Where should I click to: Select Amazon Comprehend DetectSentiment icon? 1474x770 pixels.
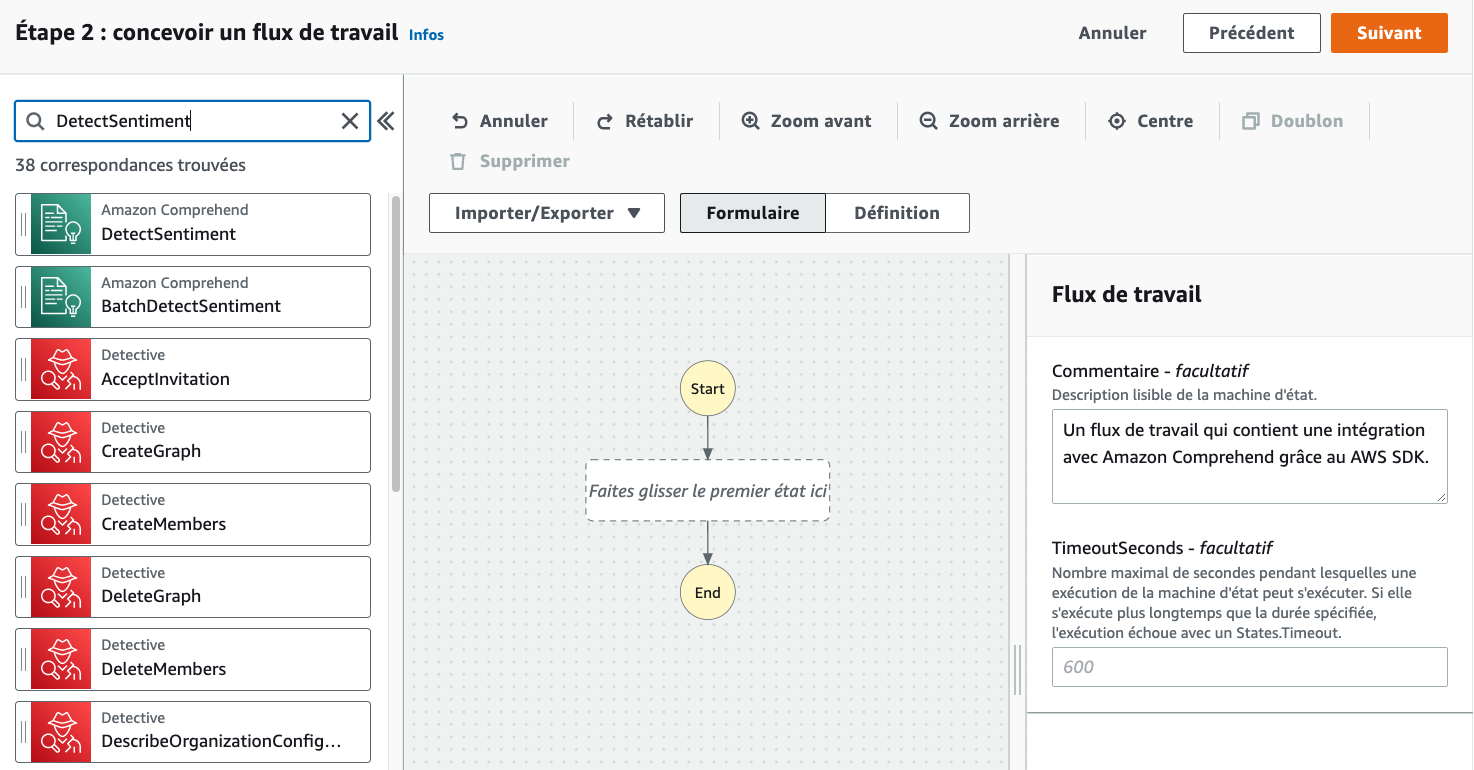pos(61,224)
